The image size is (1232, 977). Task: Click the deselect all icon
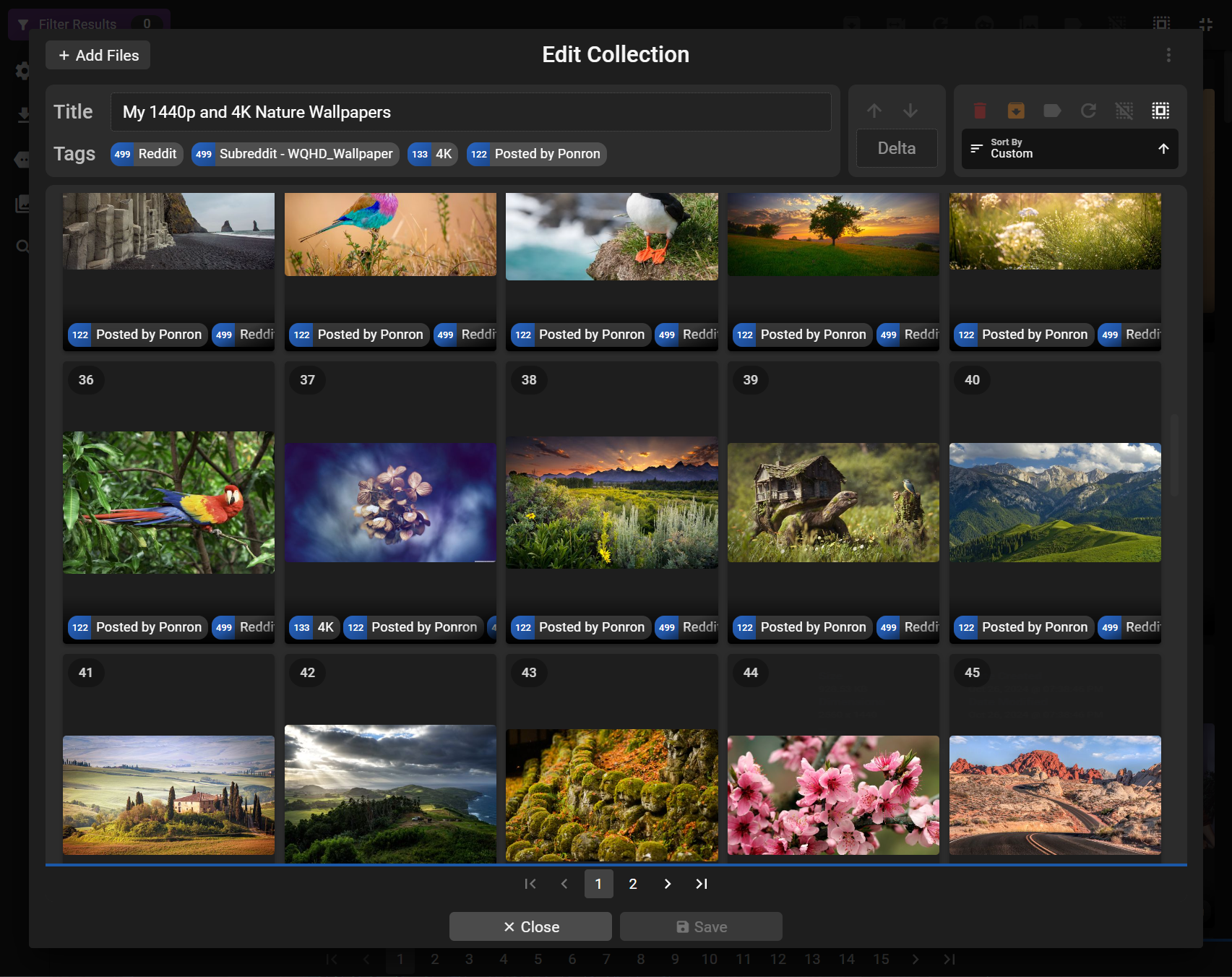click(1124, 111)
